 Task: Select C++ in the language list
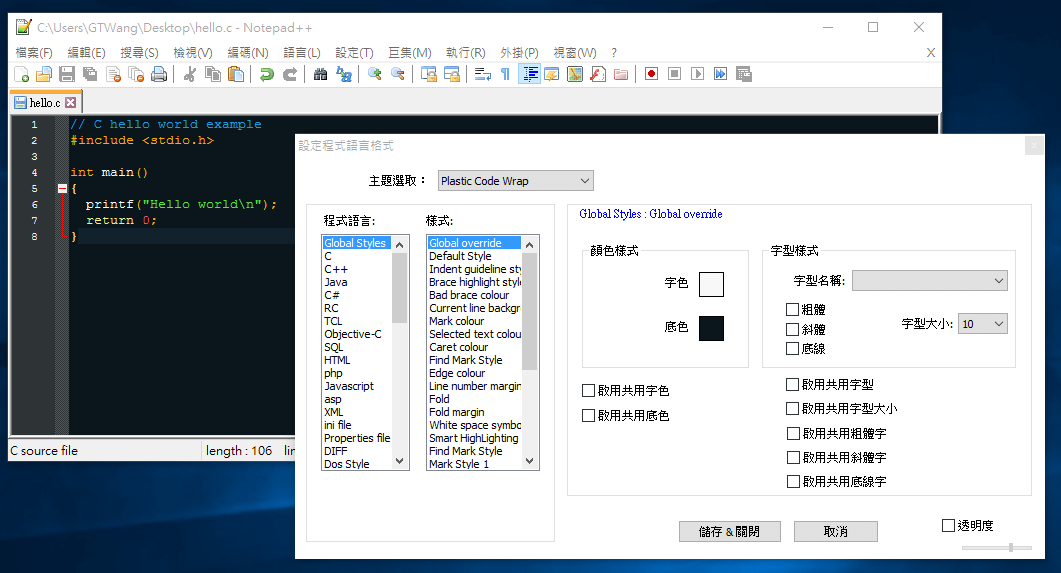(x=336, y=269)
